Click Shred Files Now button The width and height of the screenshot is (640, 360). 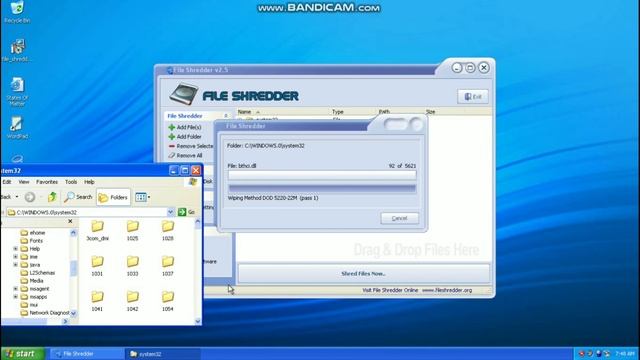tap(364, 273)
